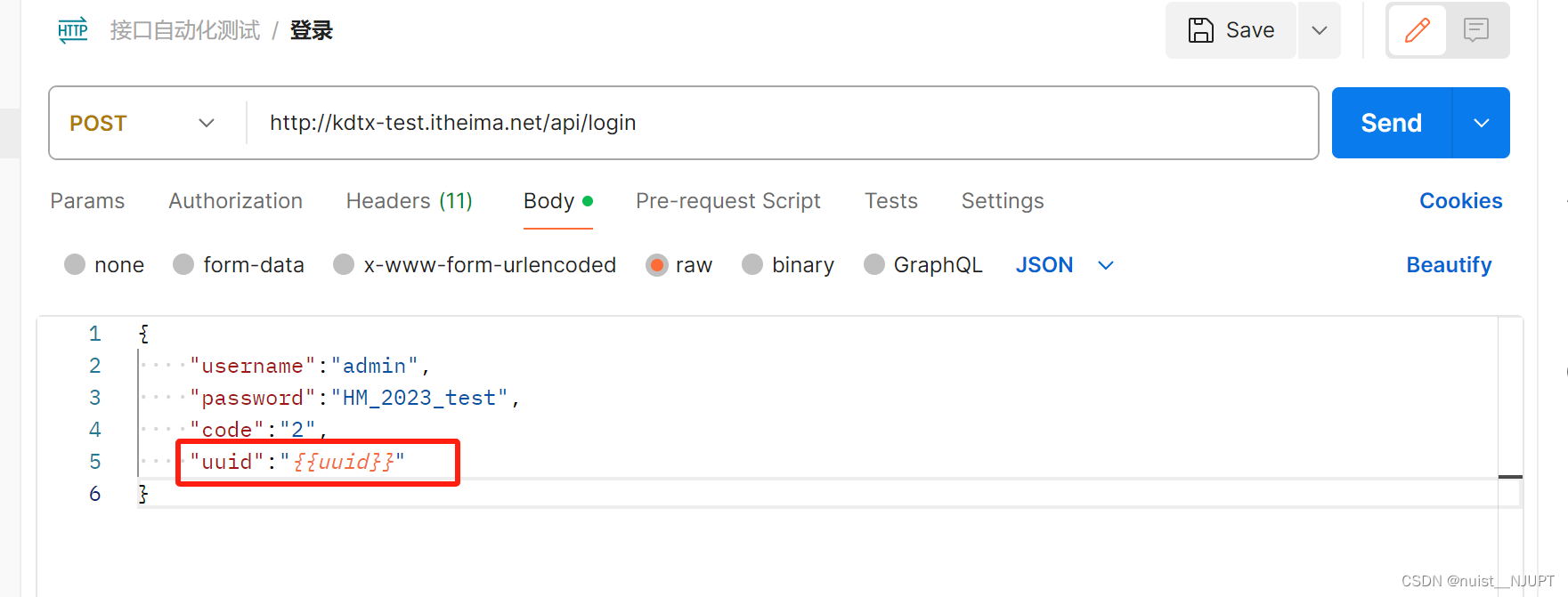
Task: Expand the Save options dropdown arrow
Action: click(1320, 30)
